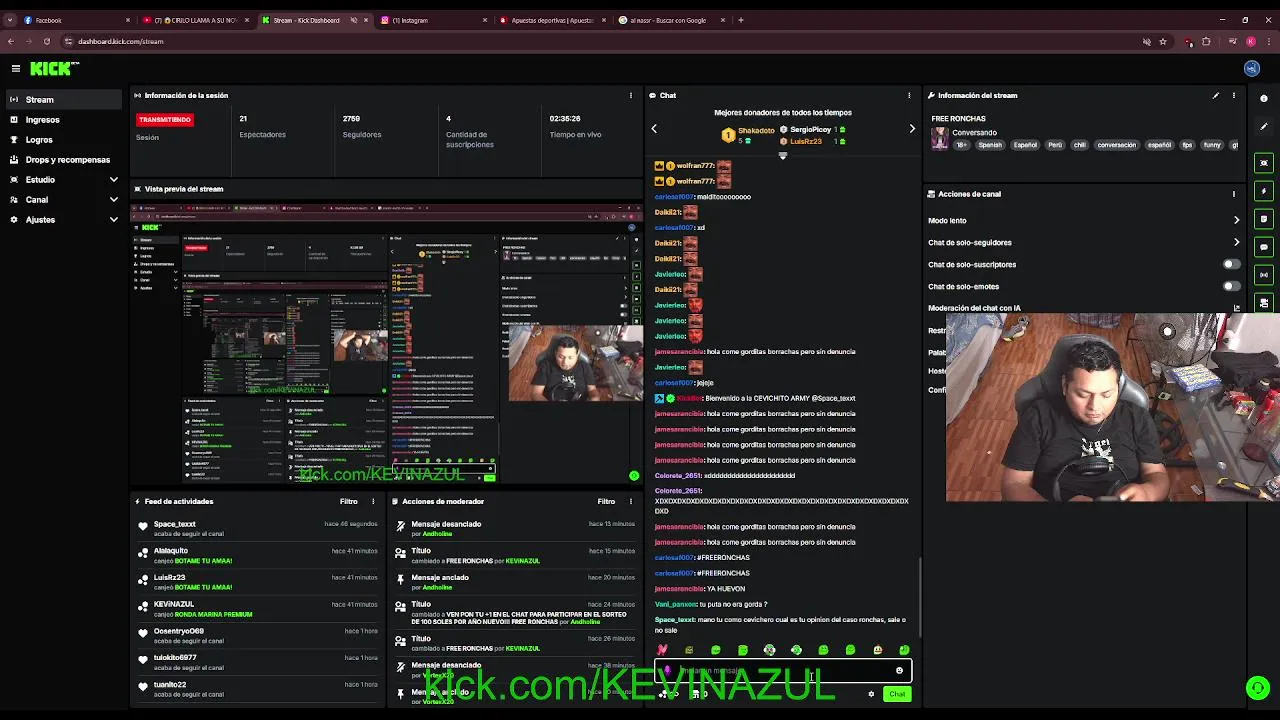Open Feed de actividades three-dot menu
Screen dimensions: 1280x720
click(373, 502)
